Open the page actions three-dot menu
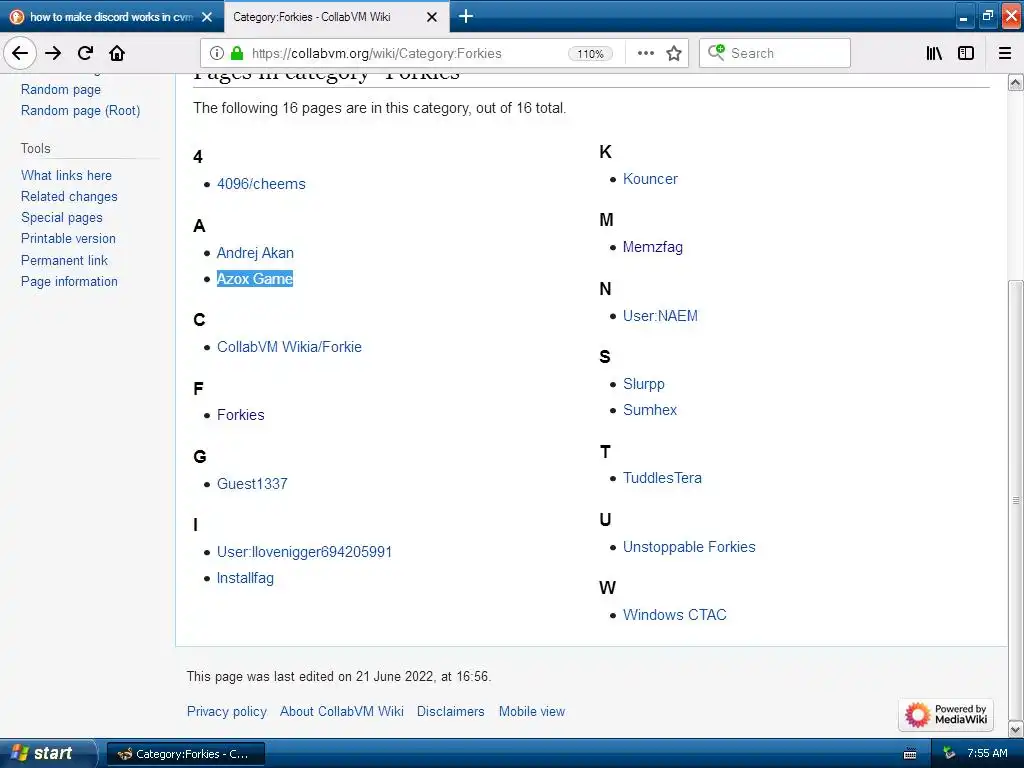The image size is (1024, 768). click(645, 53)
